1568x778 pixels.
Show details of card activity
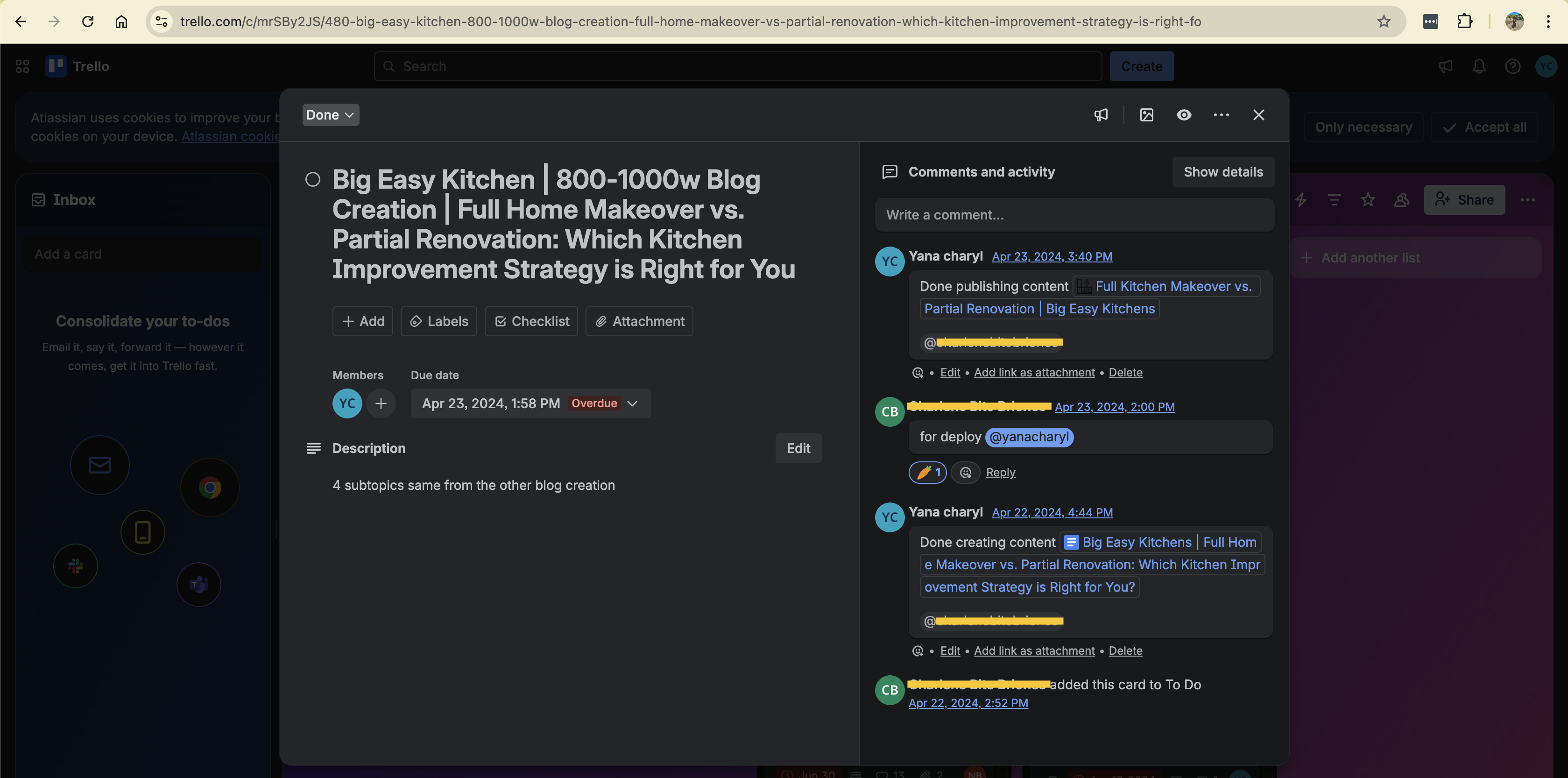(1223, 172)
